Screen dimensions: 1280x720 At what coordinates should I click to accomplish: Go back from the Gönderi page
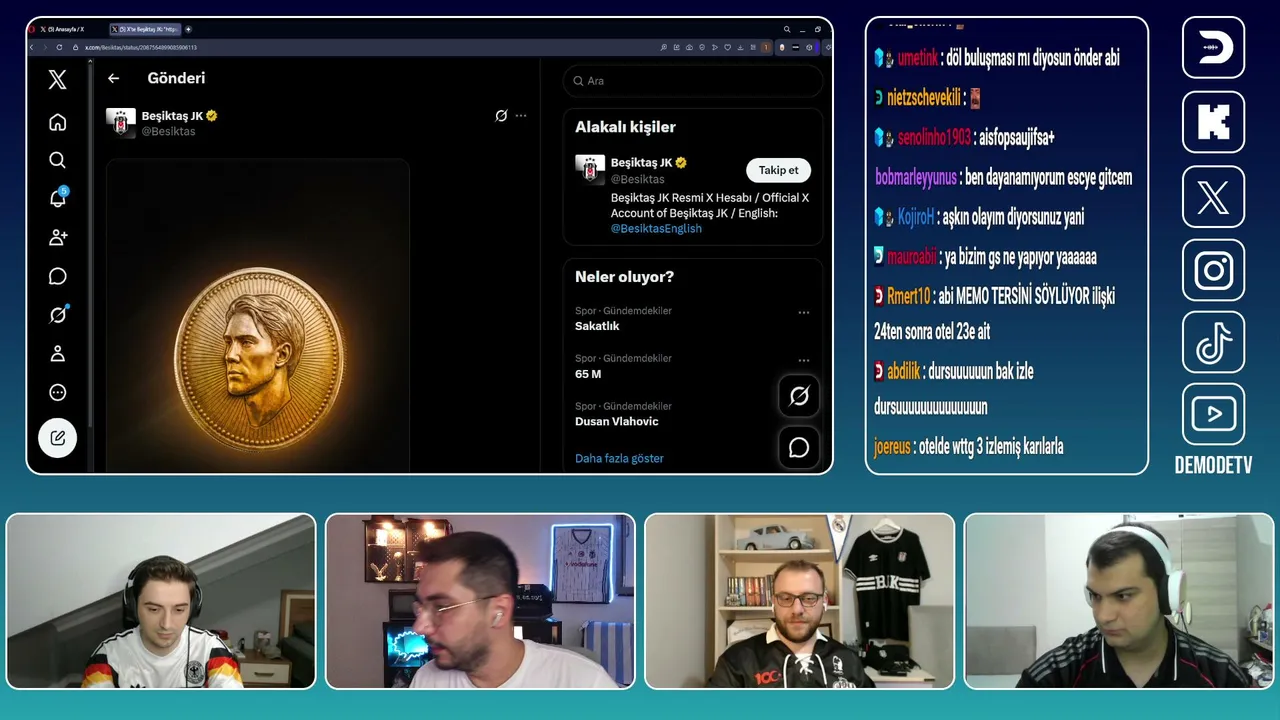coord(114,78)
